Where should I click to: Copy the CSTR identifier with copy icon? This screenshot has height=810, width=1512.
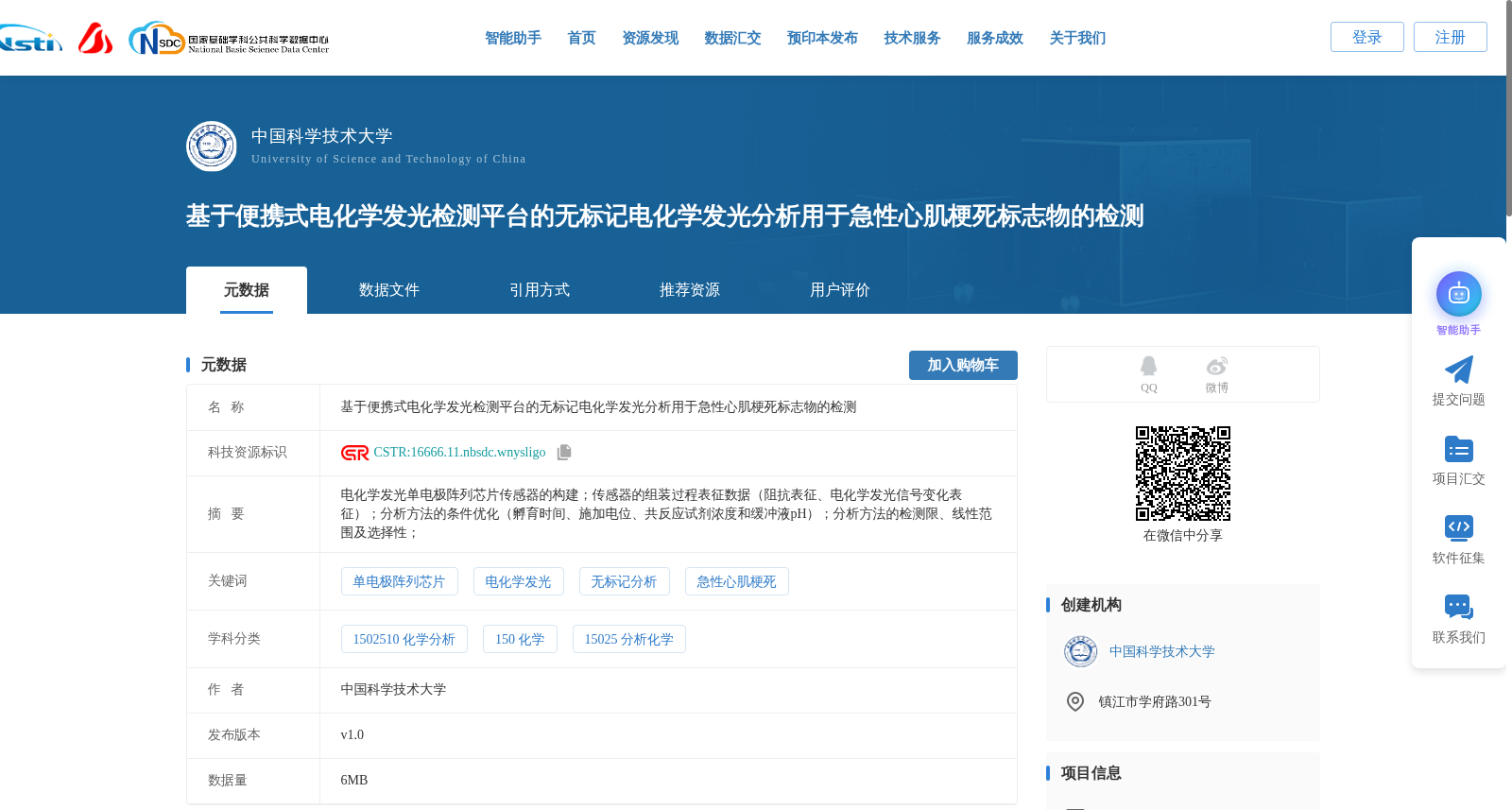coord(564,453)
